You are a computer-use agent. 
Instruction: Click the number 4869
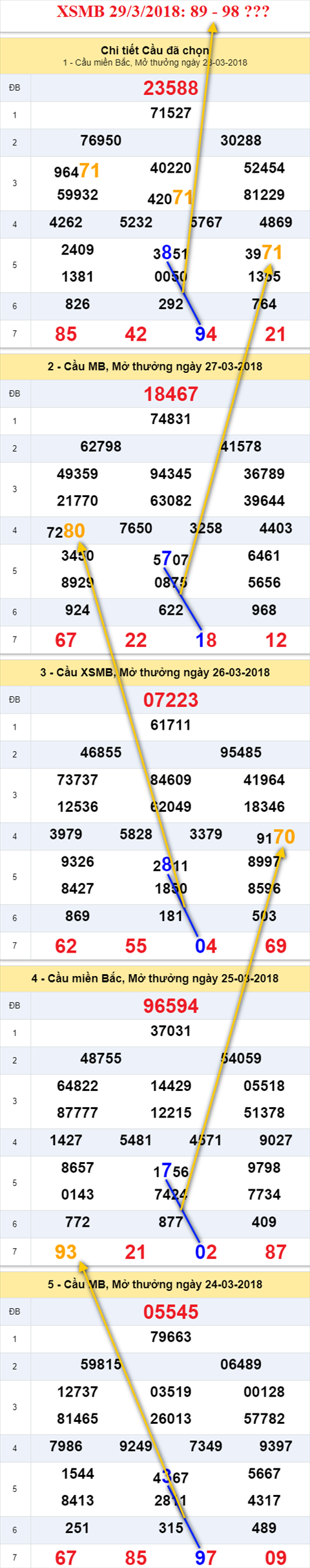tap(276, 222)
